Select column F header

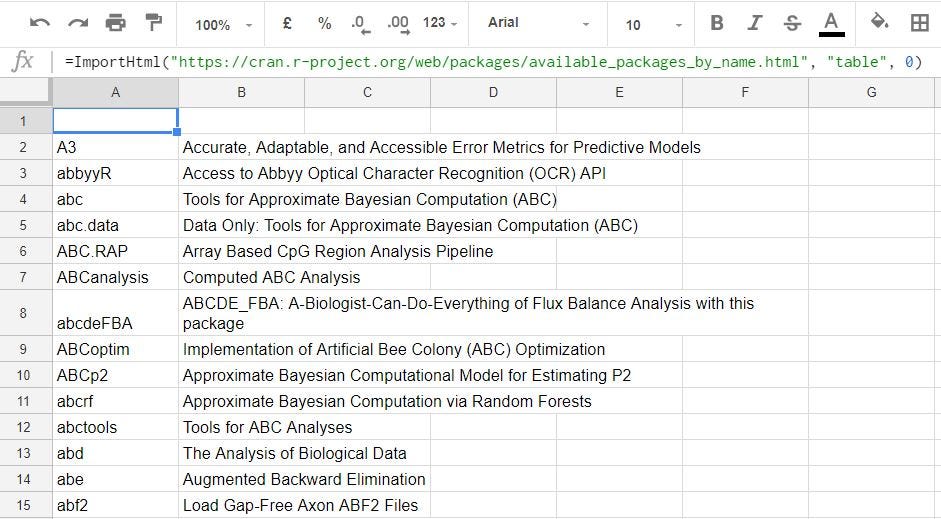click(745, 92)
